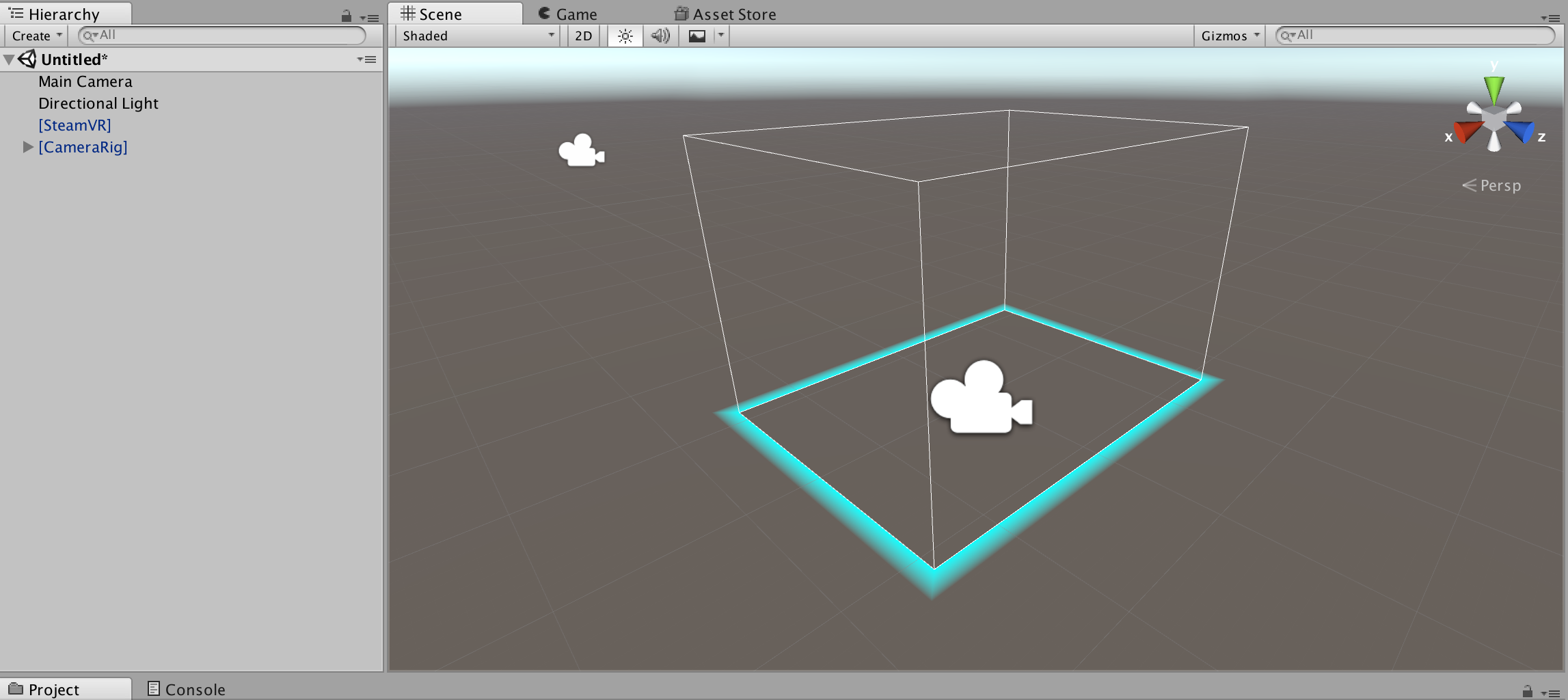Select the large camera gizmo in play area
The width and height of the screenshot is (1568, 700).
[x=982, y=397]
